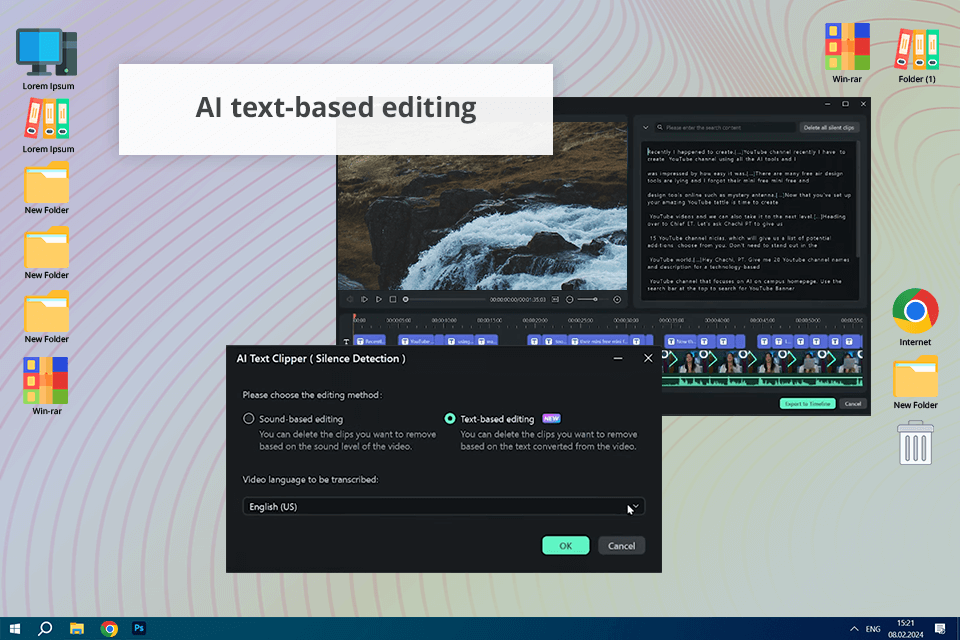This screenshot has width=960, height=640.
Task: Click the fit-to-window icon next to timecode
Action: 555,299
